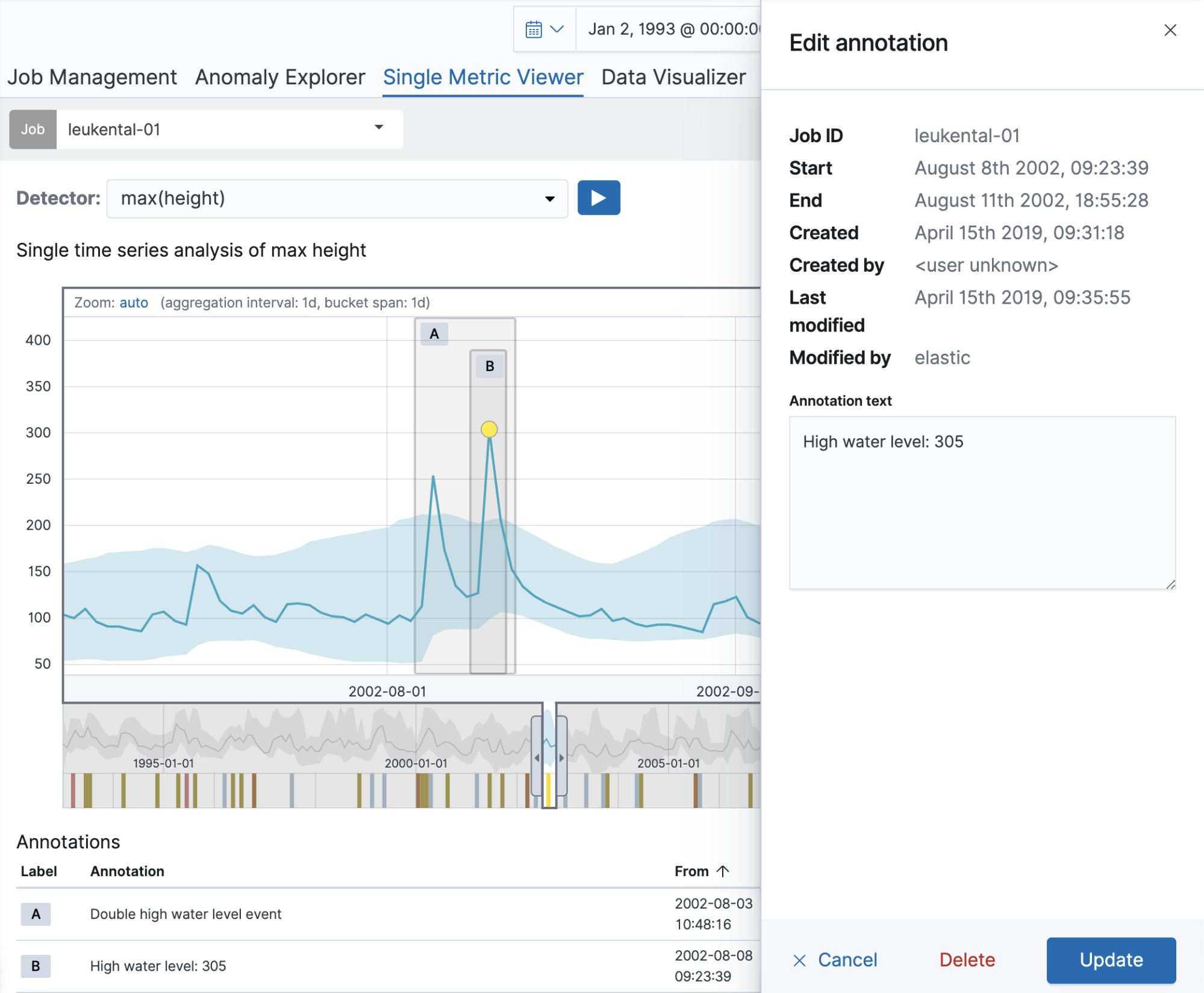Click the blue play forecast button
Screen dimensions: 1204x993
pyautogui.click(x=598, y=198)
